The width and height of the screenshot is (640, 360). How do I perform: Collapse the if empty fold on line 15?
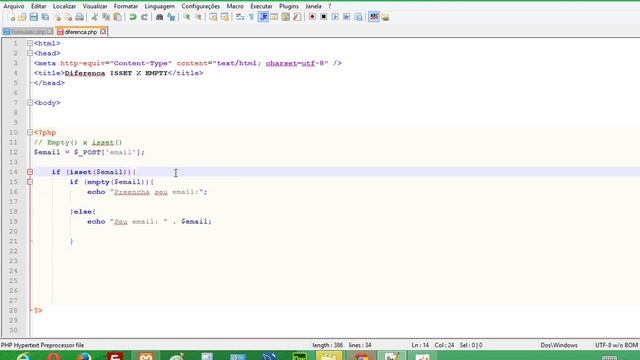click(30, 182)
